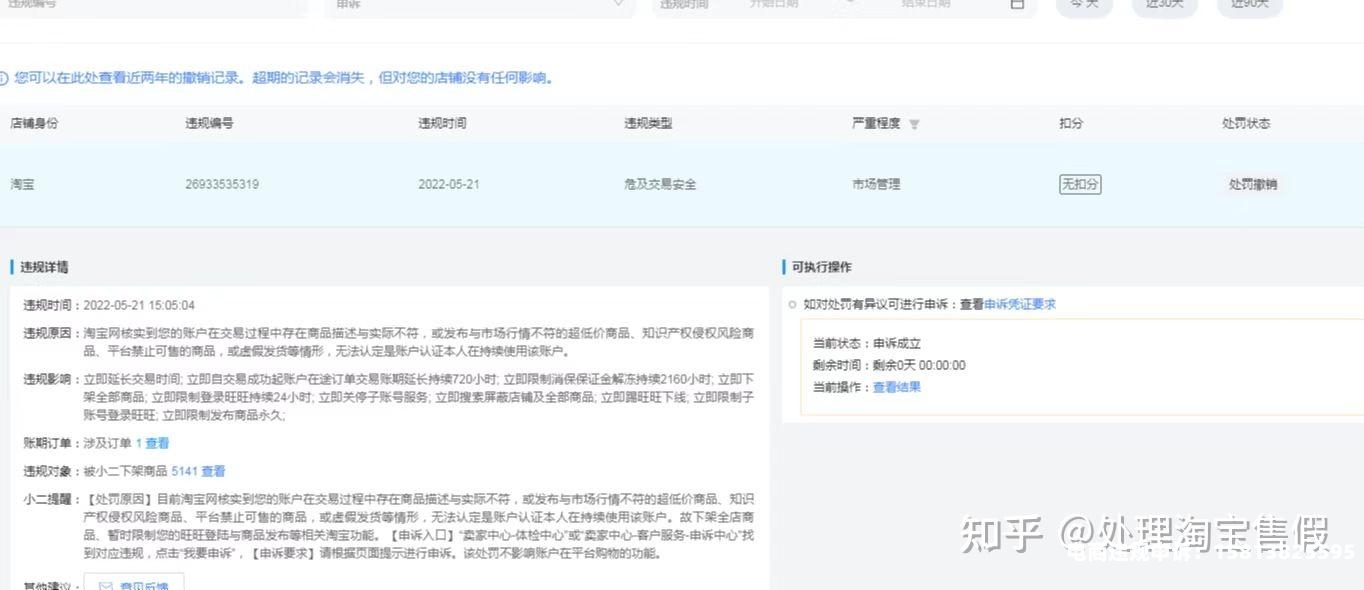Click the 违规编号 search input field
The height and width of the screenshot is (590, 1364).
tap(150, 4)
